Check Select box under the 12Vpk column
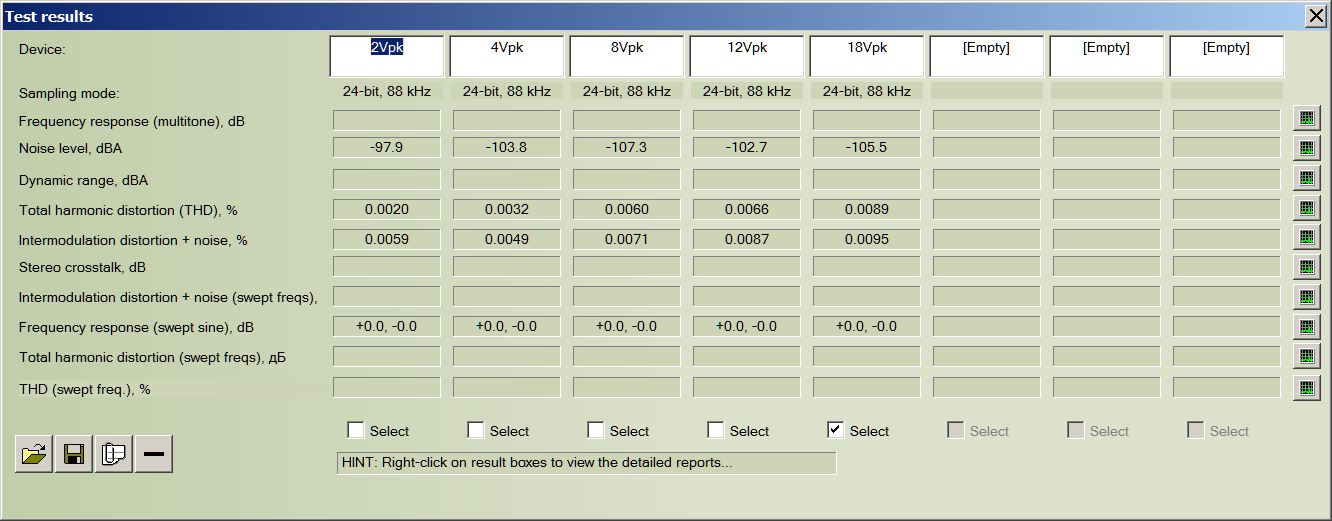 click(x=716, y=430)
